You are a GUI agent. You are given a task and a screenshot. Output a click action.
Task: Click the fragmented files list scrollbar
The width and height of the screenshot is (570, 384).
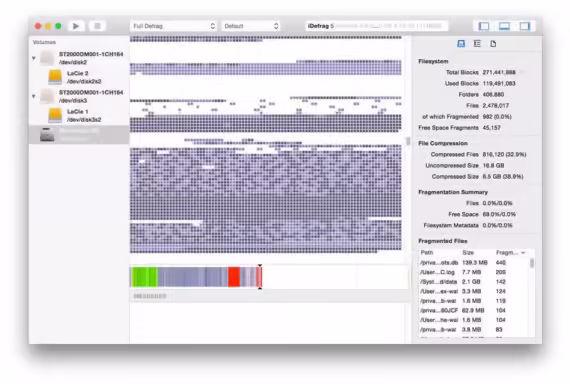click(532, 263)
